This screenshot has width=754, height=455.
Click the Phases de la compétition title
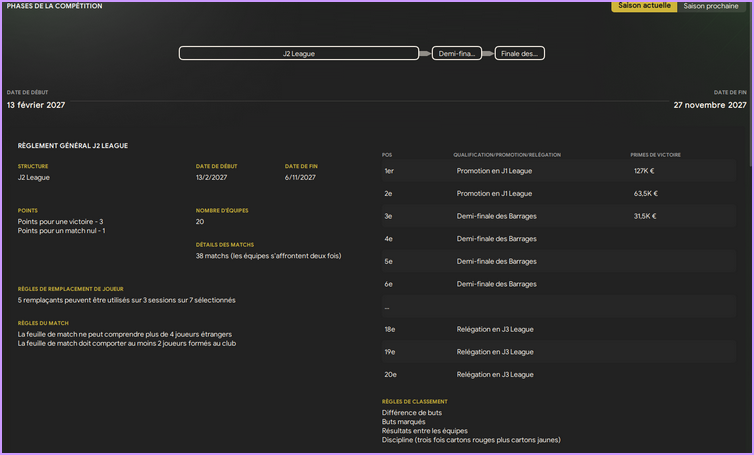(54, 6)
